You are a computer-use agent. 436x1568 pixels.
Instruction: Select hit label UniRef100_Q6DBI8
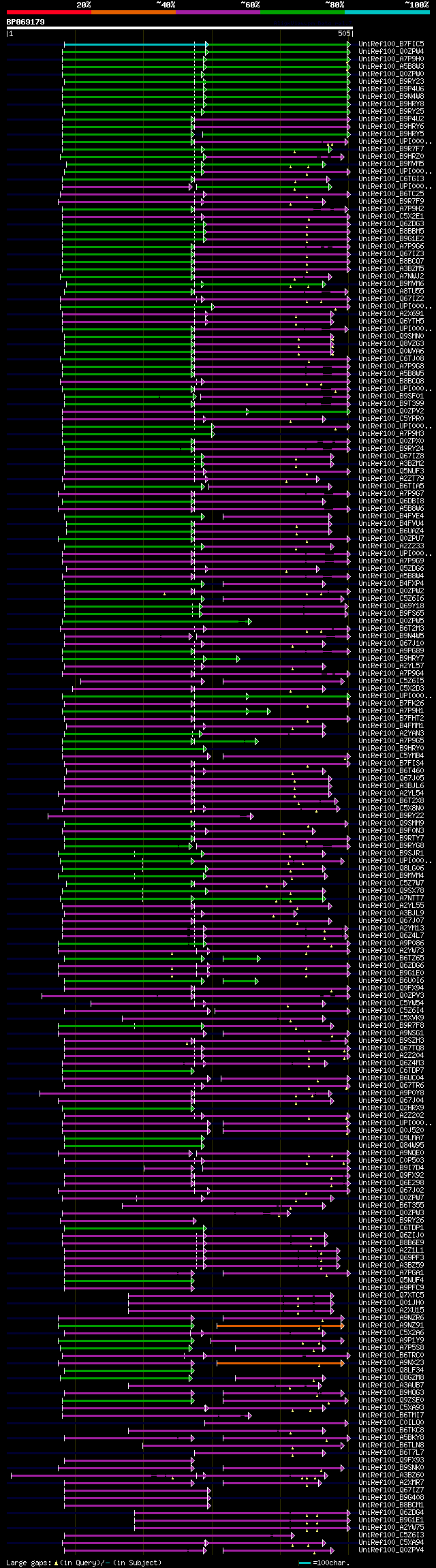[x=391, y=501]
